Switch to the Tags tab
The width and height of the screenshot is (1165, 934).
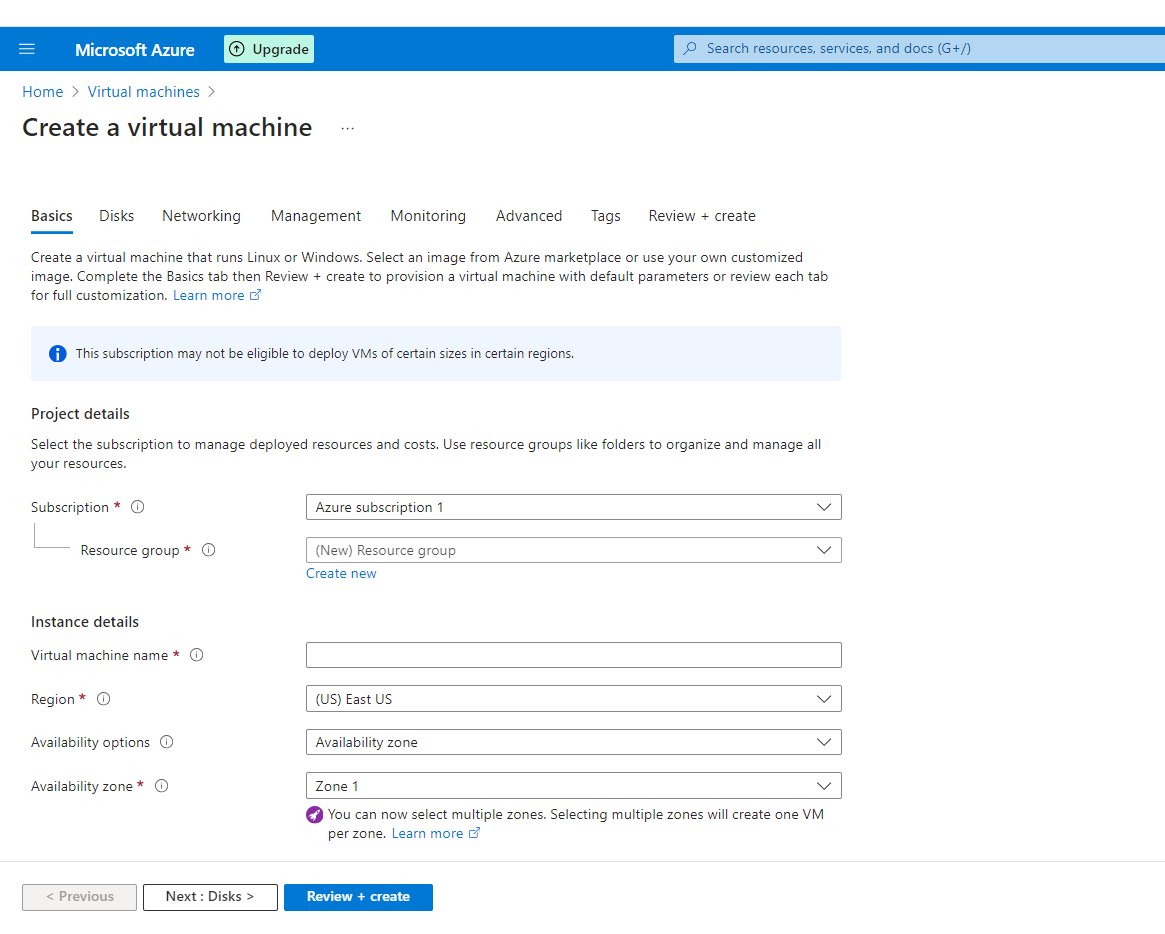tap(606, 216)
